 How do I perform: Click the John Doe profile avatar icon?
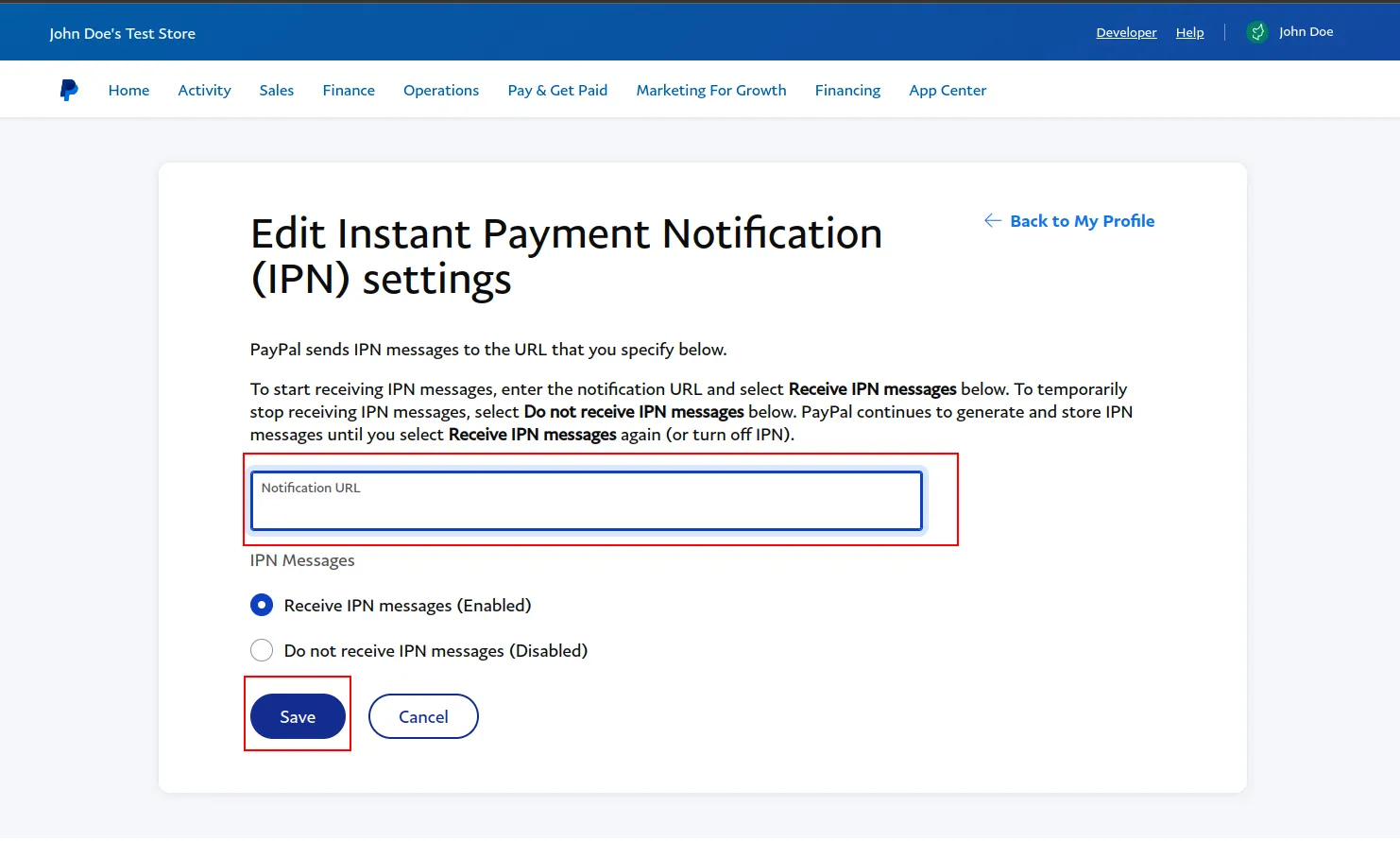1257,31
